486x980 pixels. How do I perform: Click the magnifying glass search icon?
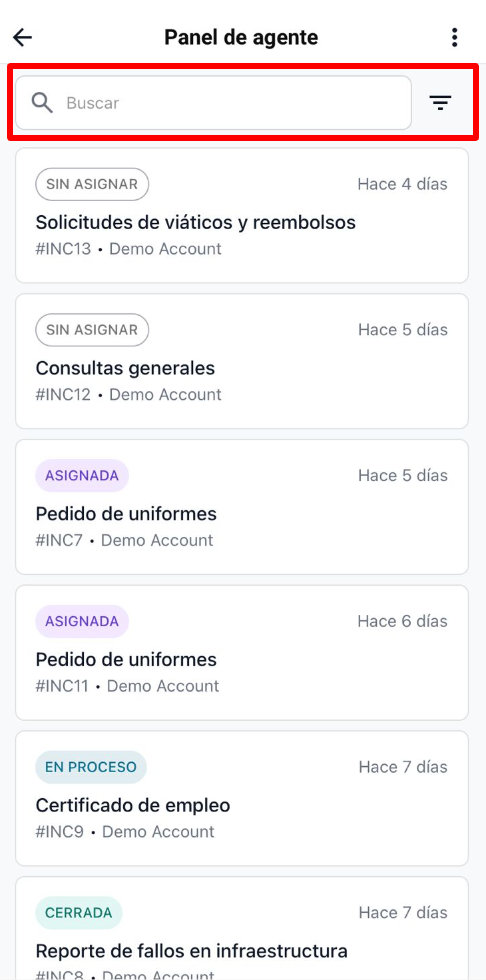(x=42, y=102)
